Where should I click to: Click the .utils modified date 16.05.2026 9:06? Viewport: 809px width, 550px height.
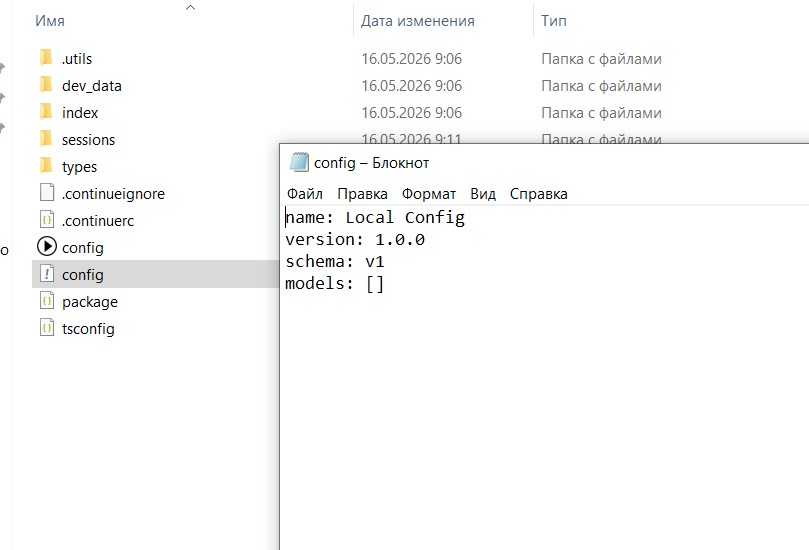412,59
